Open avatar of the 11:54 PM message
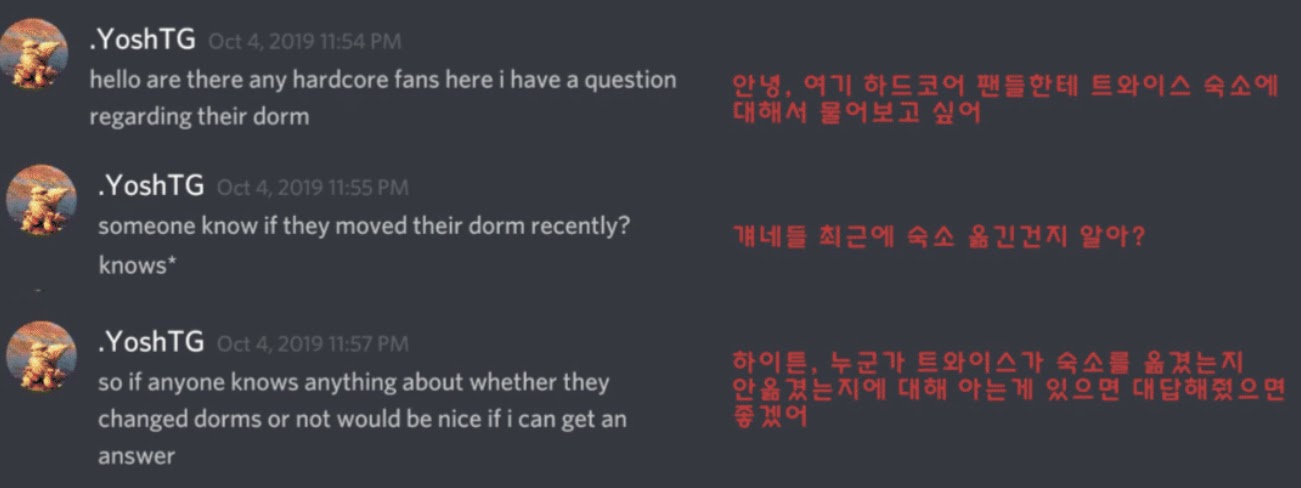The image size is (1301, 488). tap(35, 53)
